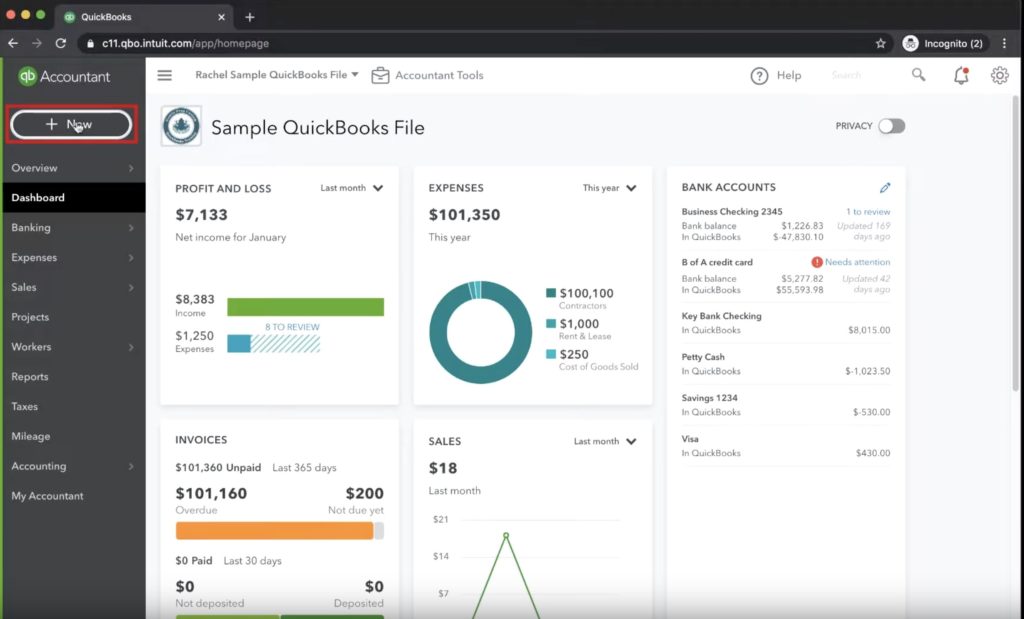The width and height of the screenshot is (1024, 619).
Task: Click the blue Expenses bar
Action: pyautogui.click(x=239, y=343)
